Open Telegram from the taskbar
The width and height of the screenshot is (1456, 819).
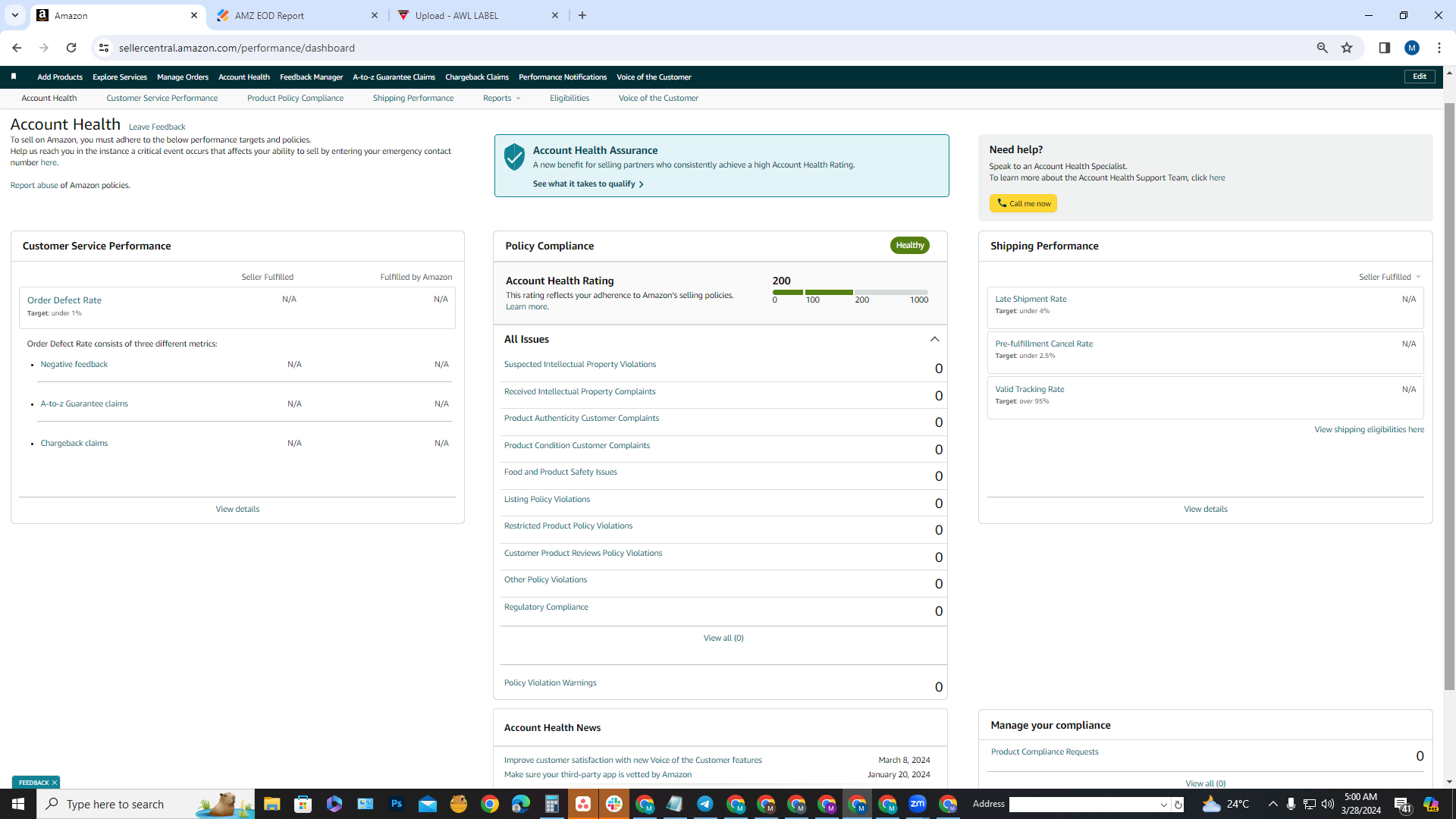705,804
